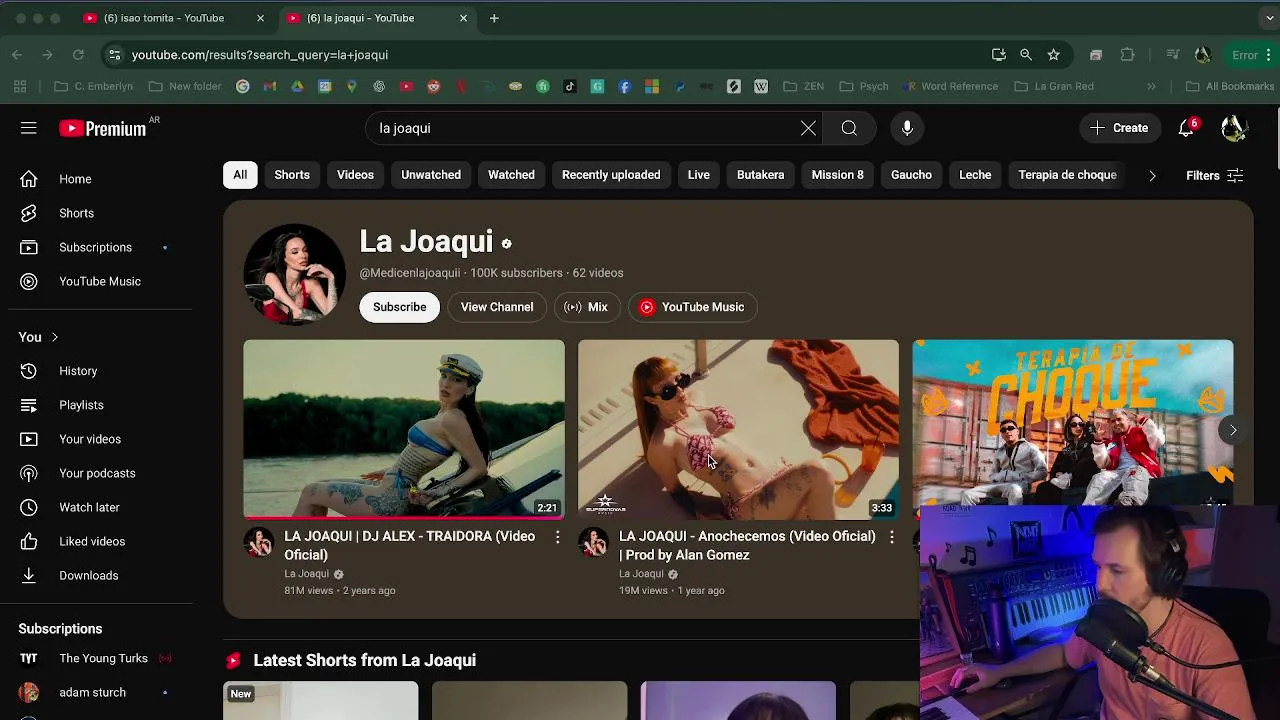The width and height of the screenshot is (1280, 720).
Task: Open Your podcasts in sidebar
Action: (96, 473)
